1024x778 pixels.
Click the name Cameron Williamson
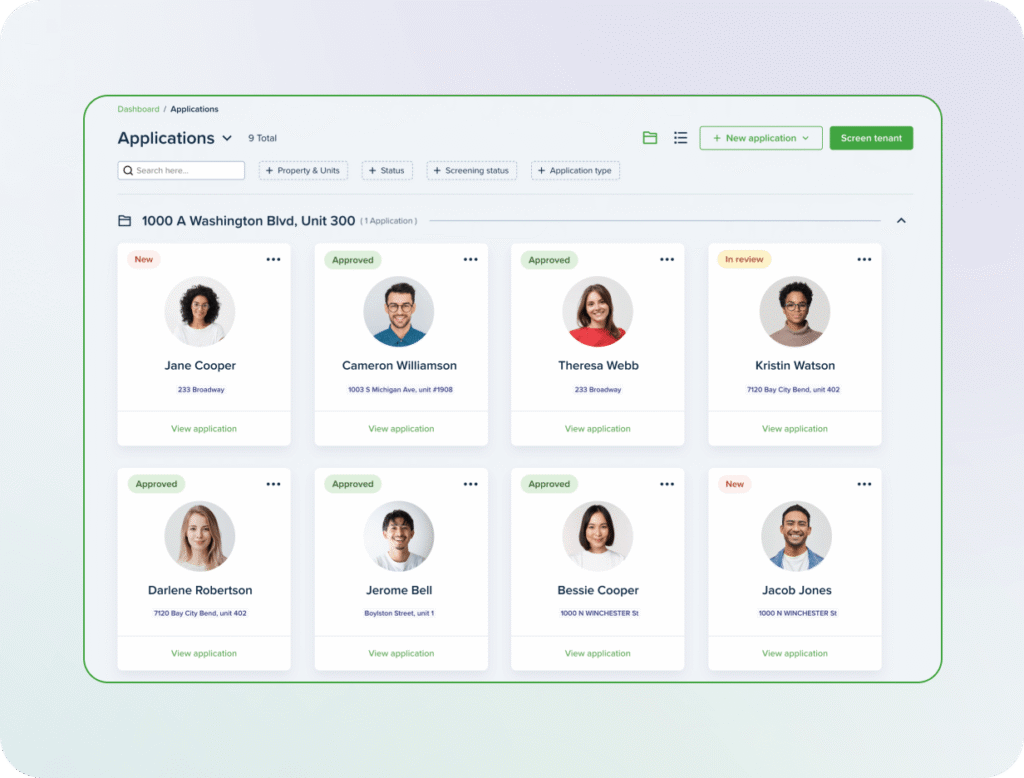399,366
